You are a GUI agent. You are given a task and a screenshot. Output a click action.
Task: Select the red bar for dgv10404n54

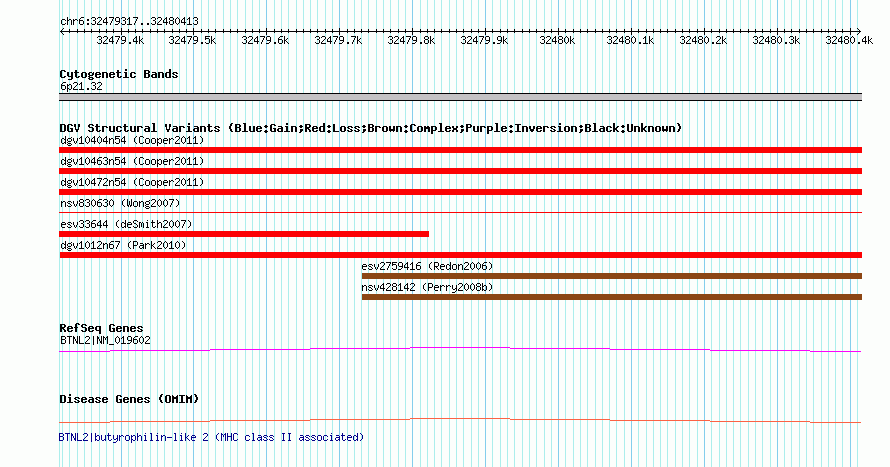460,150
